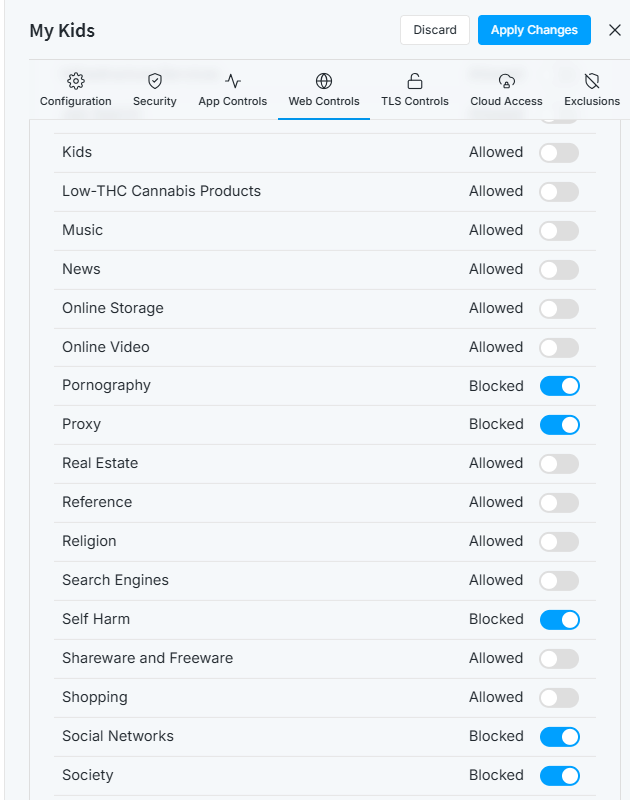Click the Cloud Access cloud icon
The width and height of the screenshot is (630, 800).
tap(506, 81)
